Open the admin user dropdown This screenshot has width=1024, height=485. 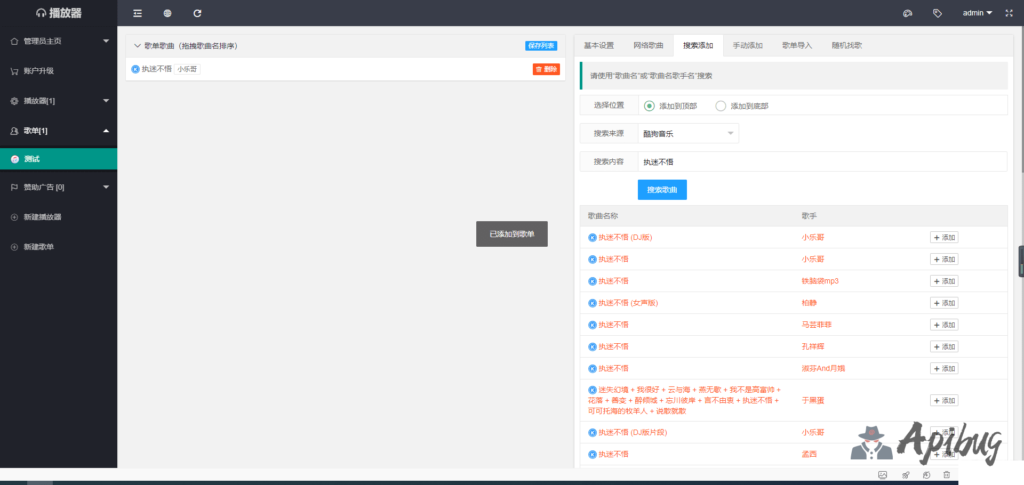pyautogui.click(x=977, y=13)
